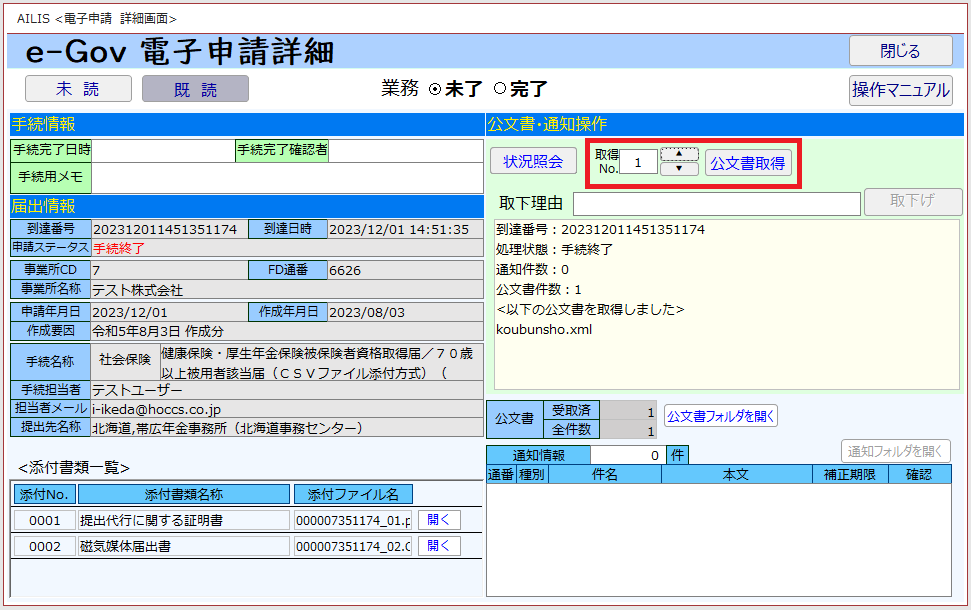Mark as unread with 未読 button
Viewport: 971px width, 610px height.
click(78, 89)
